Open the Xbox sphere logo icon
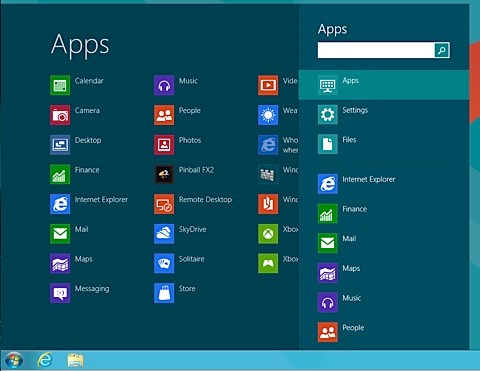 [268, 234]
